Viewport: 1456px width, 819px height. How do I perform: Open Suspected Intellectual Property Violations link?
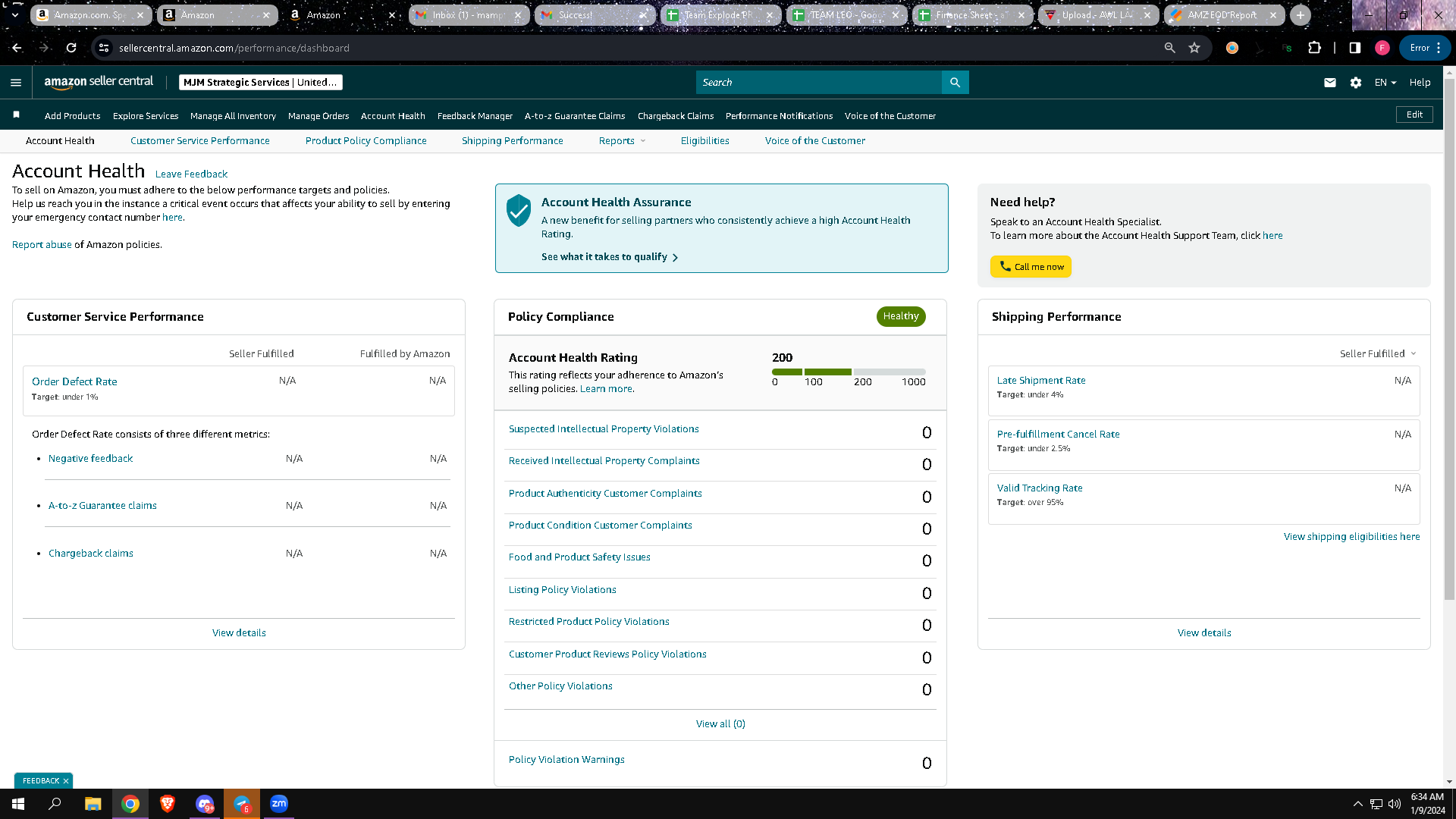[x=604, y=429]
